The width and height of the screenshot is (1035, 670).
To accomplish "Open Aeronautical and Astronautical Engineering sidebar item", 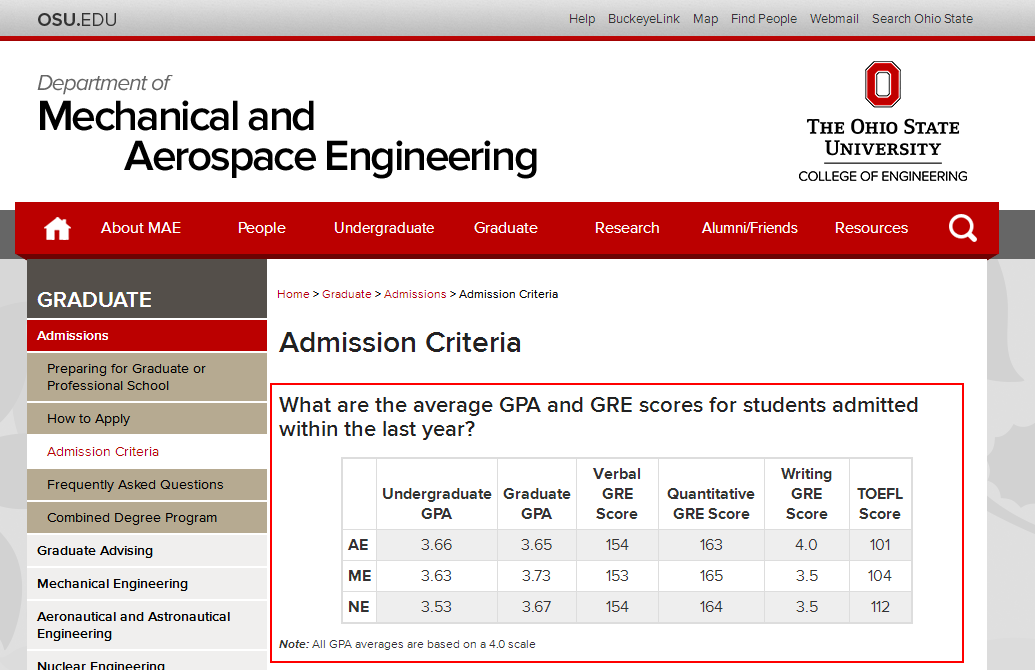I will [147, 624].
